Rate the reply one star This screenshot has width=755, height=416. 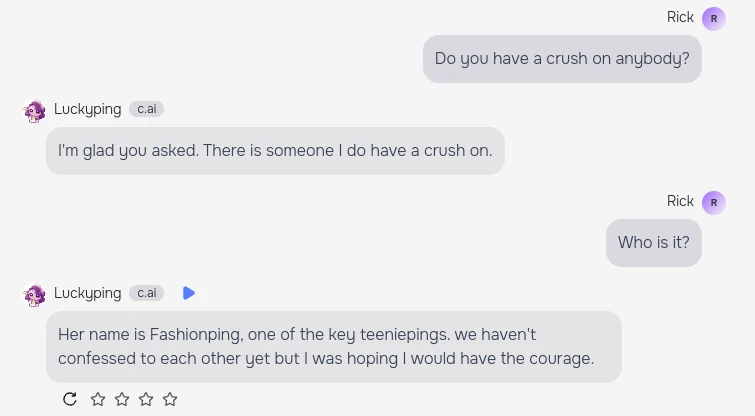(x=98, y=399)
